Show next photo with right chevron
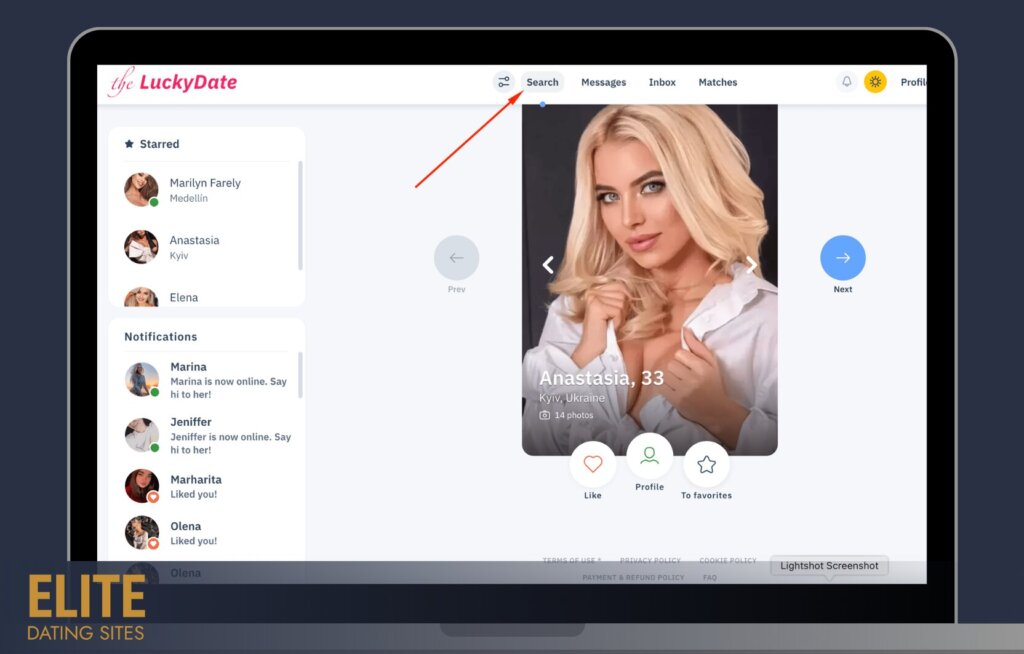Image resolution: width=1024 pixels, height=654 pixels. coord(752,265)
